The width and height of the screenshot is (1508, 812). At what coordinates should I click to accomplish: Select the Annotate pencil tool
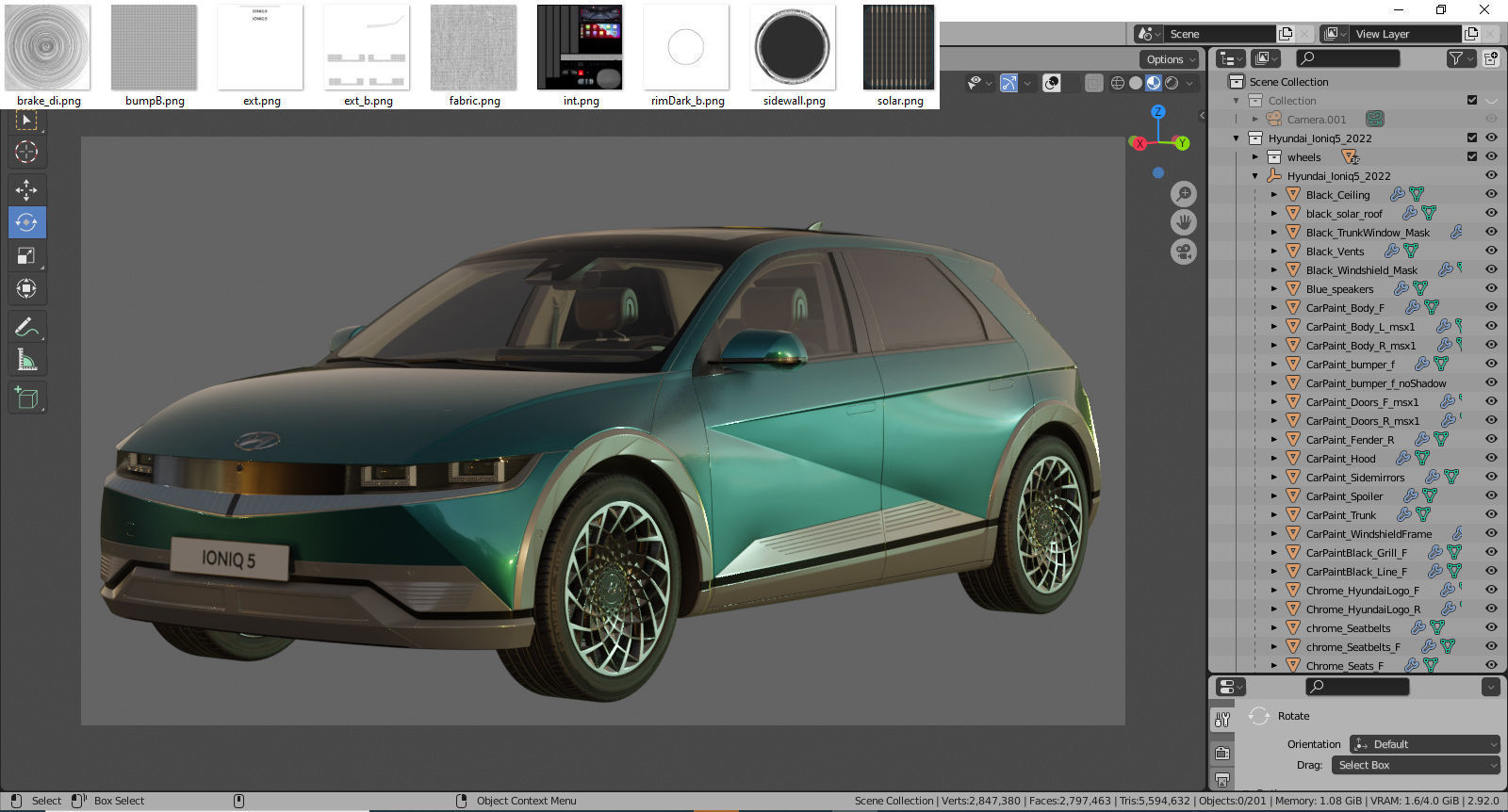pyautogui.click(x=26, y=328)
